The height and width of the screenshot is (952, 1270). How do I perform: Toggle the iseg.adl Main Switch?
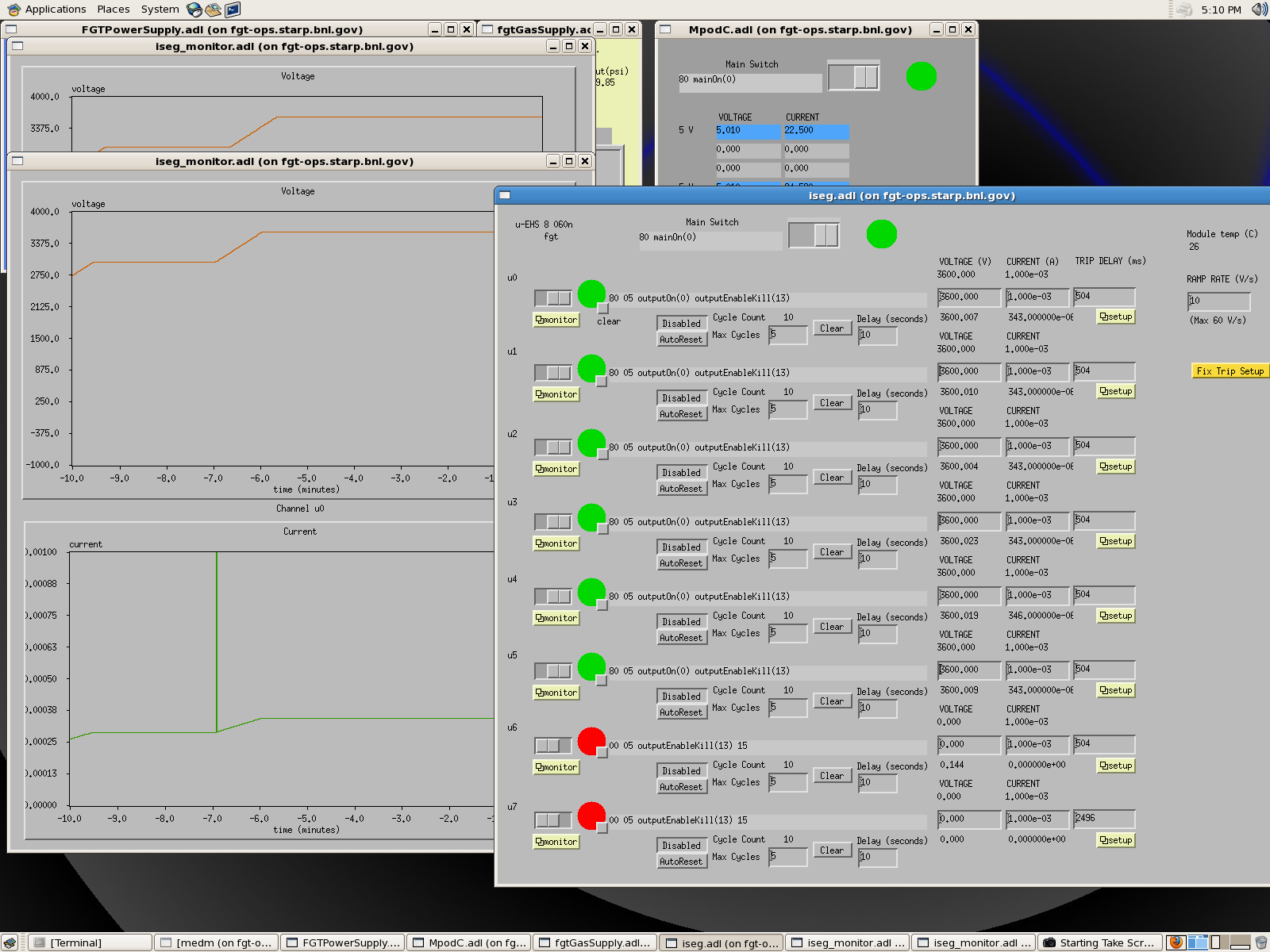pos(814,235)
